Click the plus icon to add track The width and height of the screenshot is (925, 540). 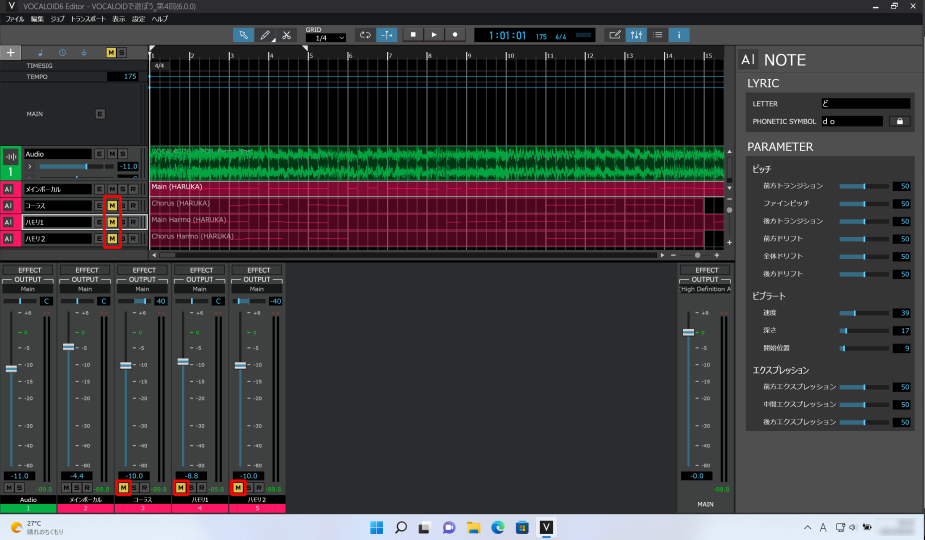pyautogui.click(x=11, y=52)
